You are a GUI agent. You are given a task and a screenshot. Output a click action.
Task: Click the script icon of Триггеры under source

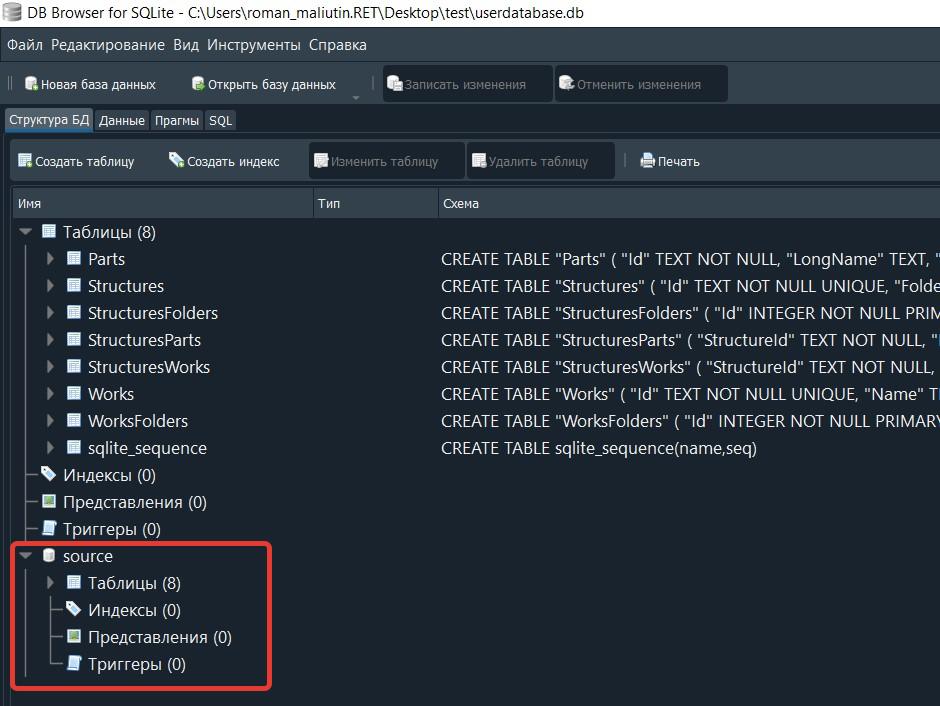click(74, 663)
